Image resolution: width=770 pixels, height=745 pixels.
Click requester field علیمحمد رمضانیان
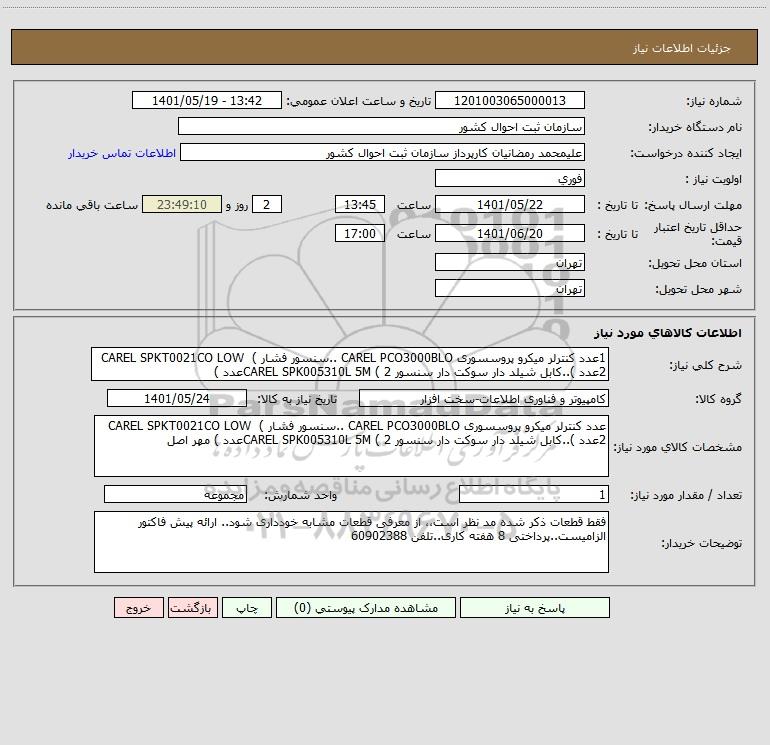pos(383,152)
